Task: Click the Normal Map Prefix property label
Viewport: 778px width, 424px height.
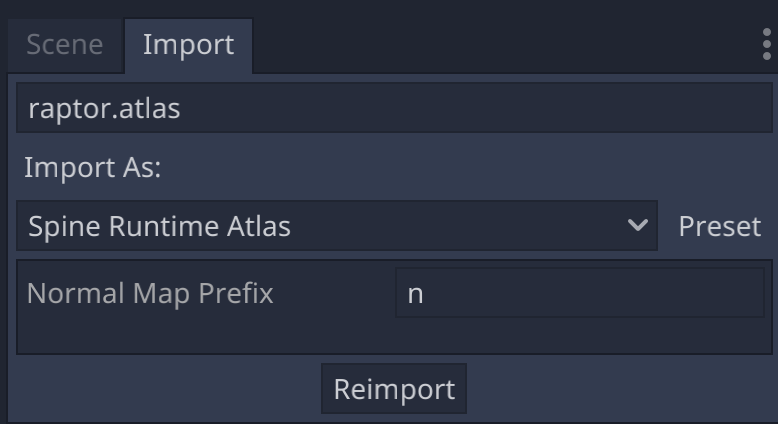Action: pos(150,294)
